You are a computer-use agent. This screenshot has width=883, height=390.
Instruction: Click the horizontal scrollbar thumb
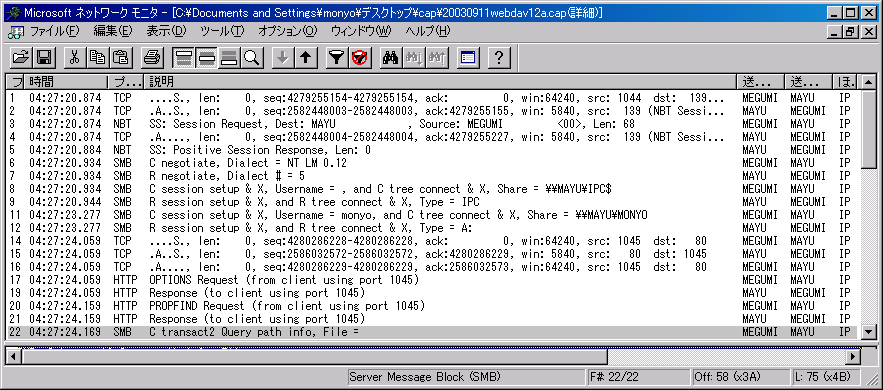pos(314,356)
